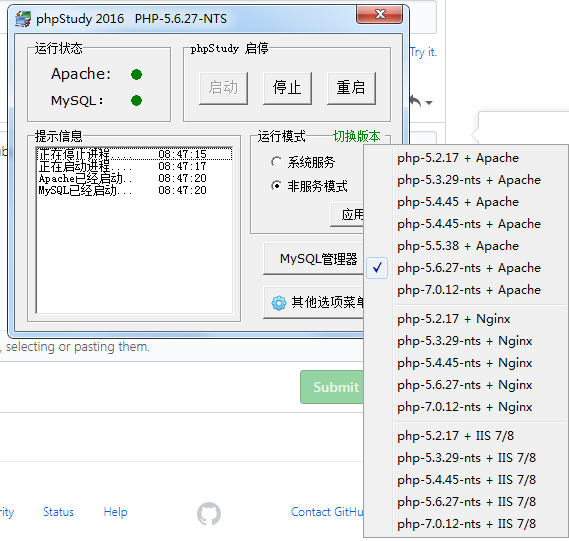Click the phpStudy title bar app icon
The width and height of the screenshot is (569, 541).
23,19
